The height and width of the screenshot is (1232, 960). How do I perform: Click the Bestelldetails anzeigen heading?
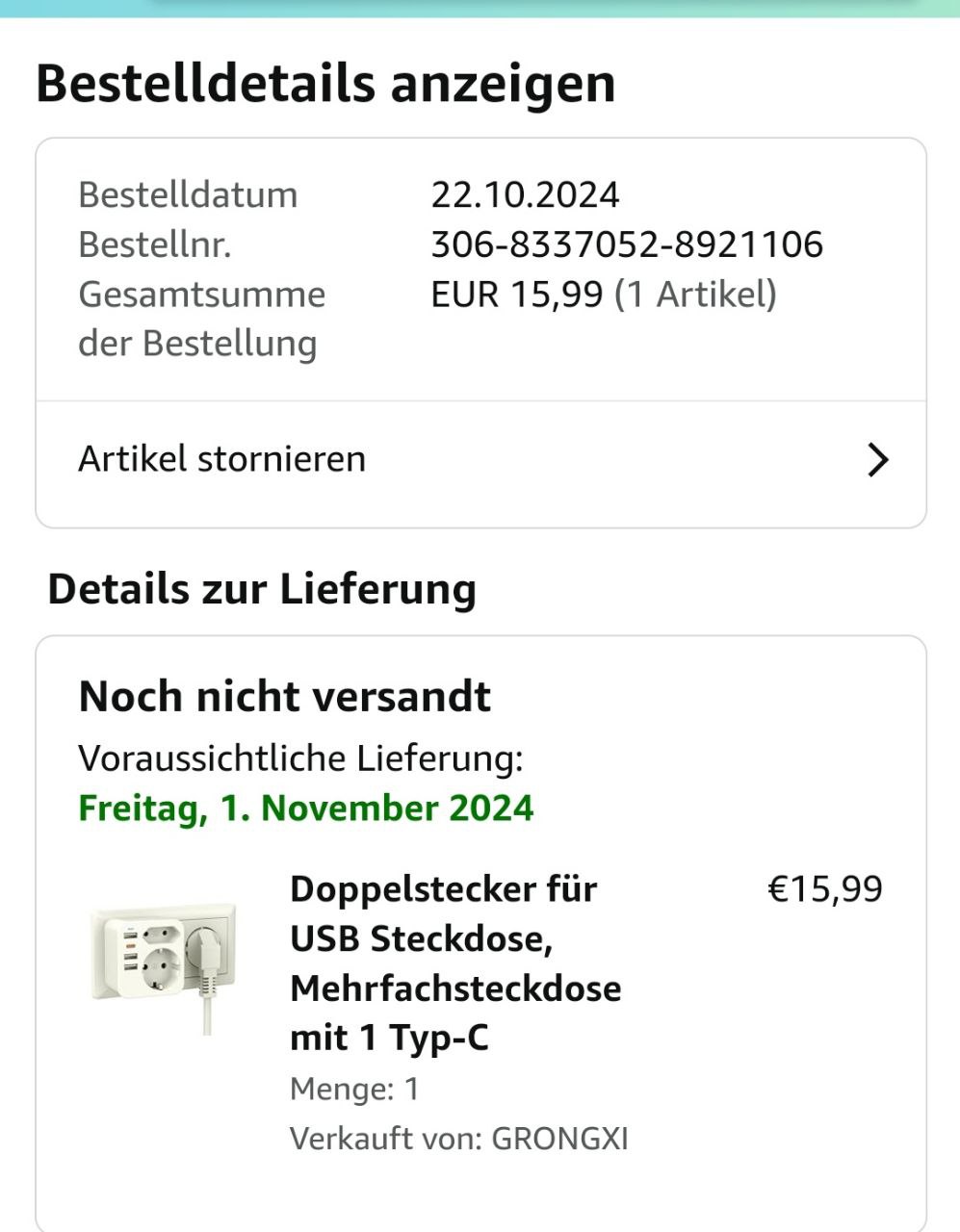[325, 84]
